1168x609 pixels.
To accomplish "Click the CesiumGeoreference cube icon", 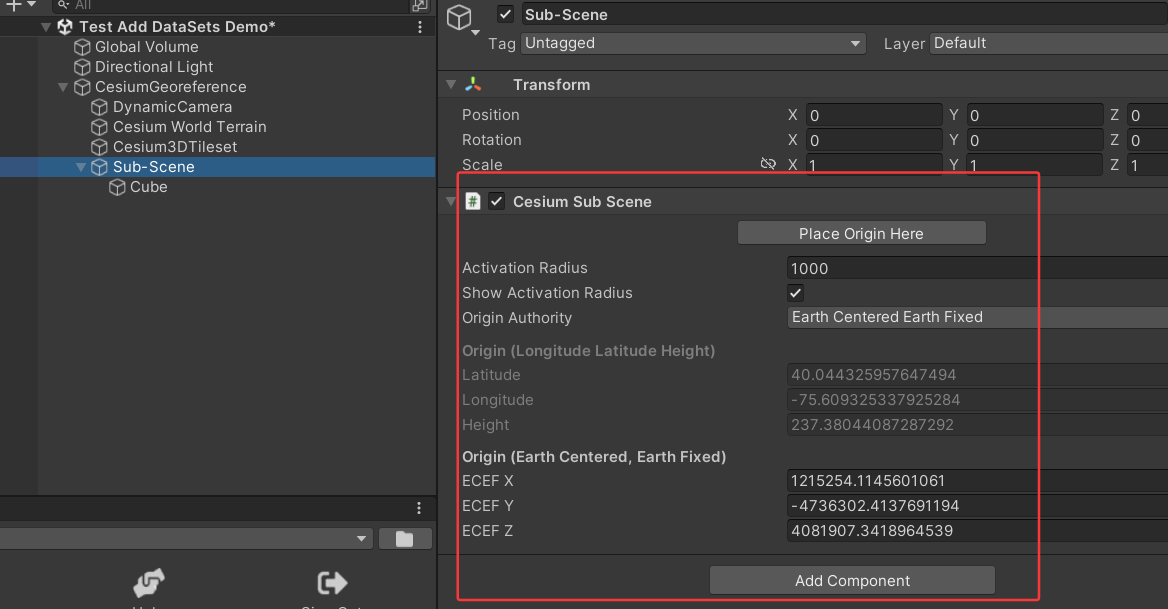I will click(82, 87).
